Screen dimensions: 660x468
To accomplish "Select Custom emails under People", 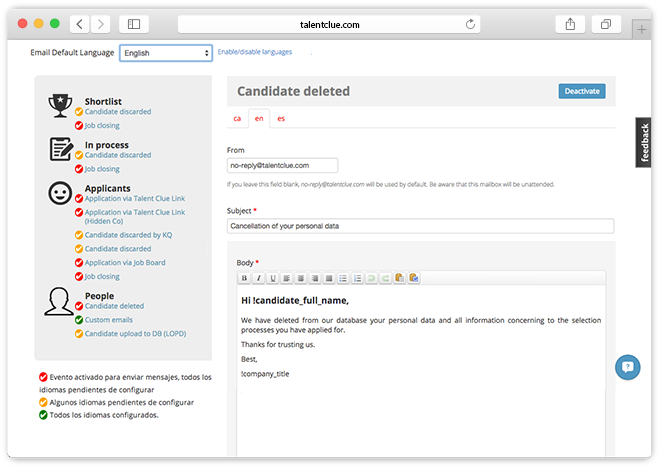I will click(x=108, y=319).
